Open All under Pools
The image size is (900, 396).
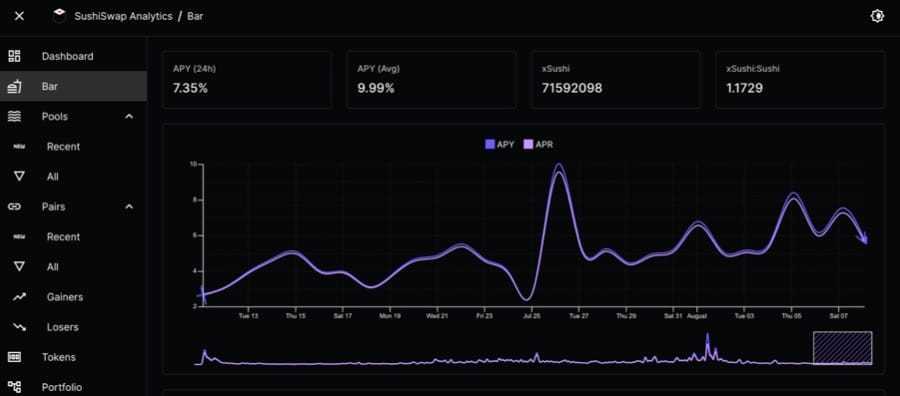tap(53, 177)
